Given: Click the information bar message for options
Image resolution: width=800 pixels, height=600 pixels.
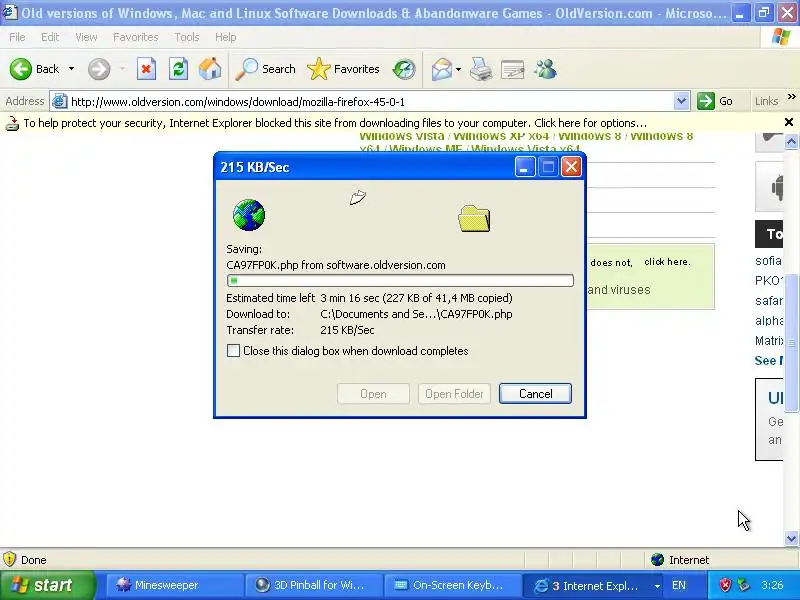Looking at the screenshot, I should point(335,123).
